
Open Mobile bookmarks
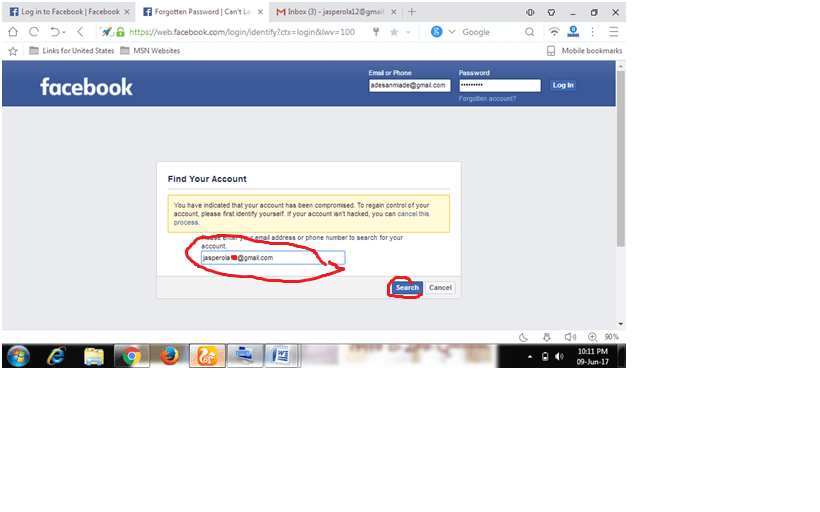coord(584,51)
